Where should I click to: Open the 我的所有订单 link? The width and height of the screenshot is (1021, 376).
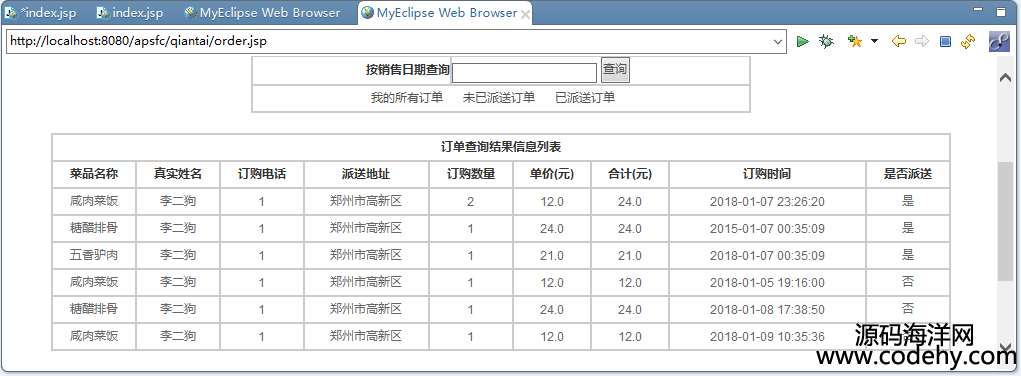pos(407,98)
